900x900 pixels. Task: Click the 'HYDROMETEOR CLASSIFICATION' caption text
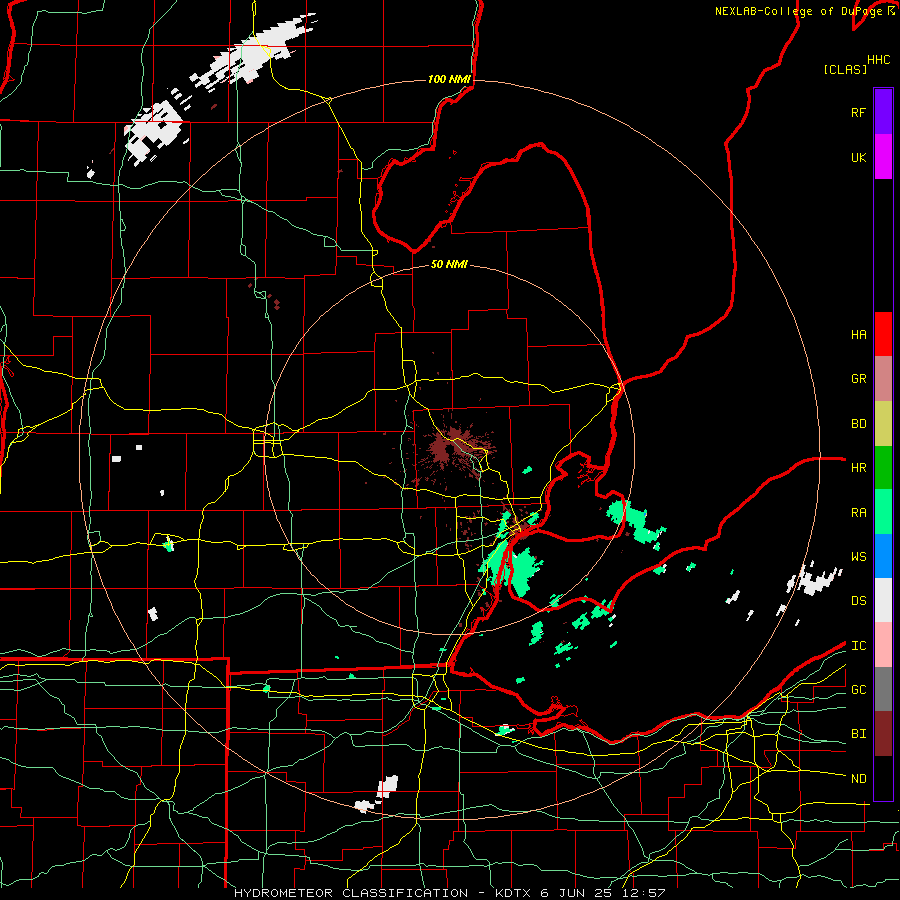pyautogui.click(x=351, y=893)
